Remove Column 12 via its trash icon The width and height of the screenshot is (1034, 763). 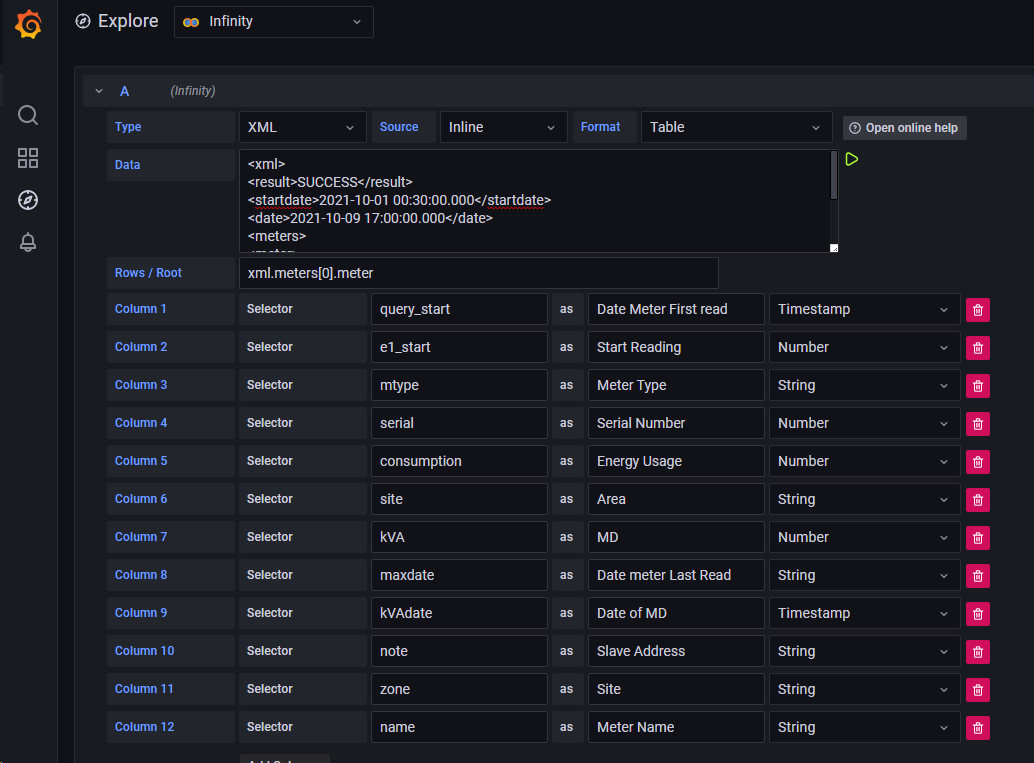pyautogui.click(x=977, y=727)
